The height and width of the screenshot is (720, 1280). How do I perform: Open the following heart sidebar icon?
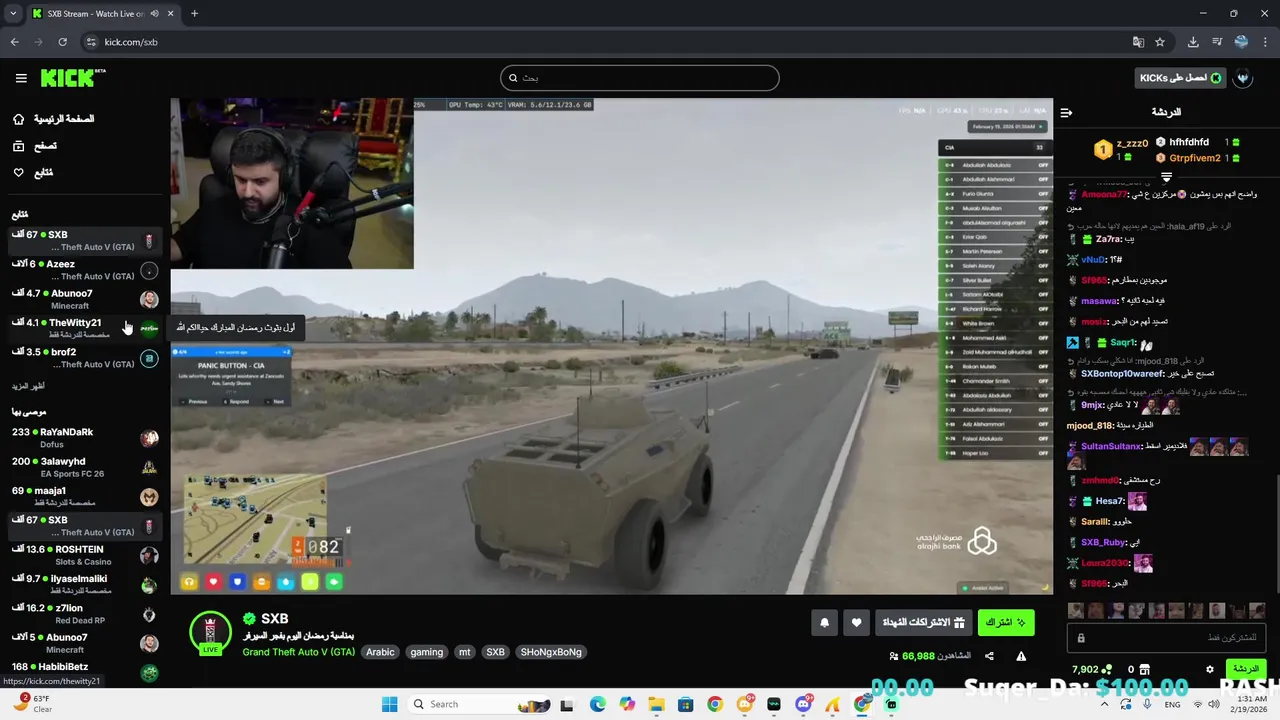pyautogui.click(x=18, y=173)
